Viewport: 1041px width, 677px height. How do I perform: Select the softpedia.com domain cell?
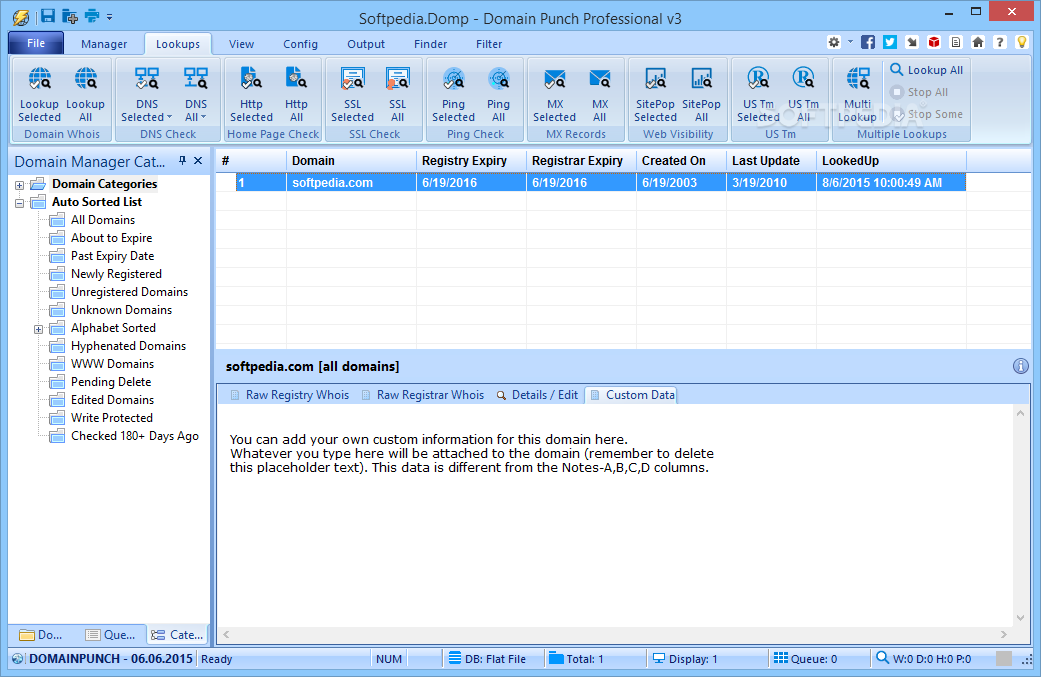[351, 183]
